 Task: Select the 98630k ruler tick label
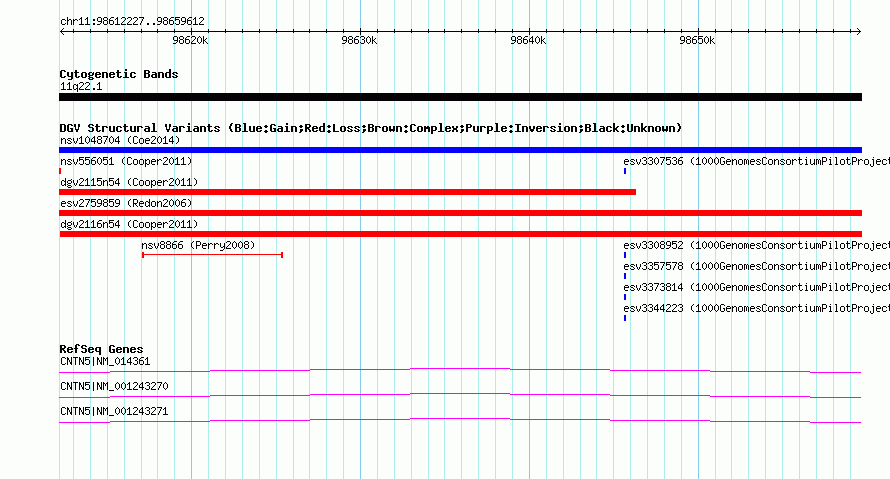(359, 40)
